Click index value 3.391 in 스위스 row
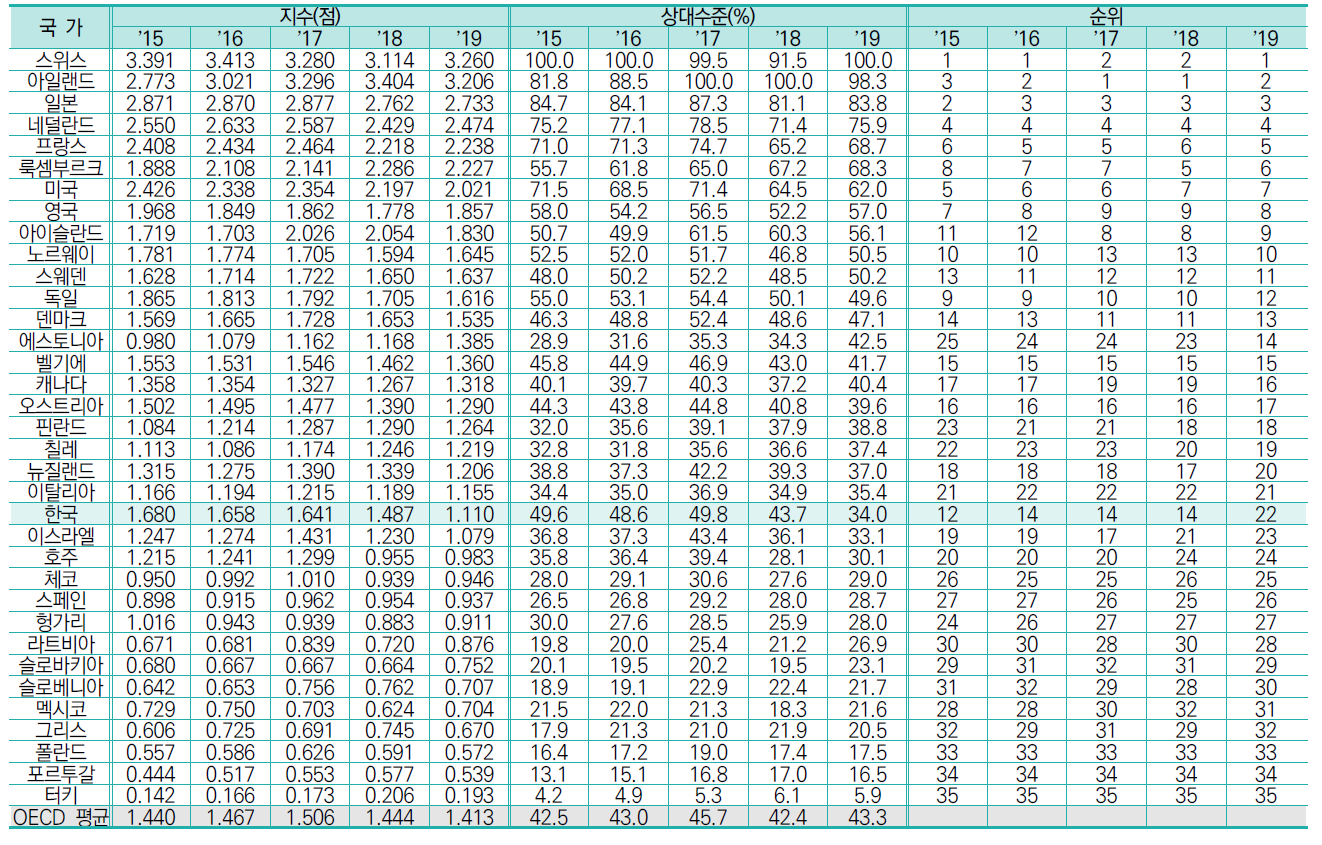 (152, 60)
